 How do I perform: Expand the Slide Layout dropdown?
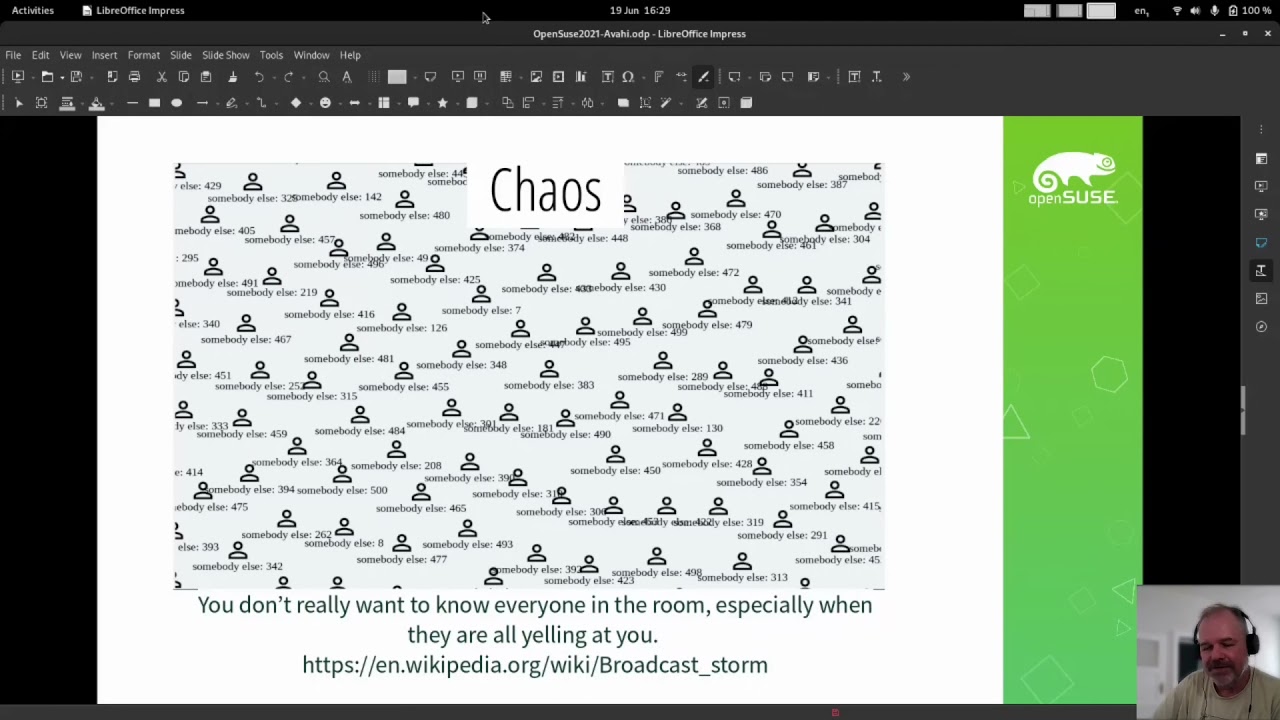click(x=828, y=77)
